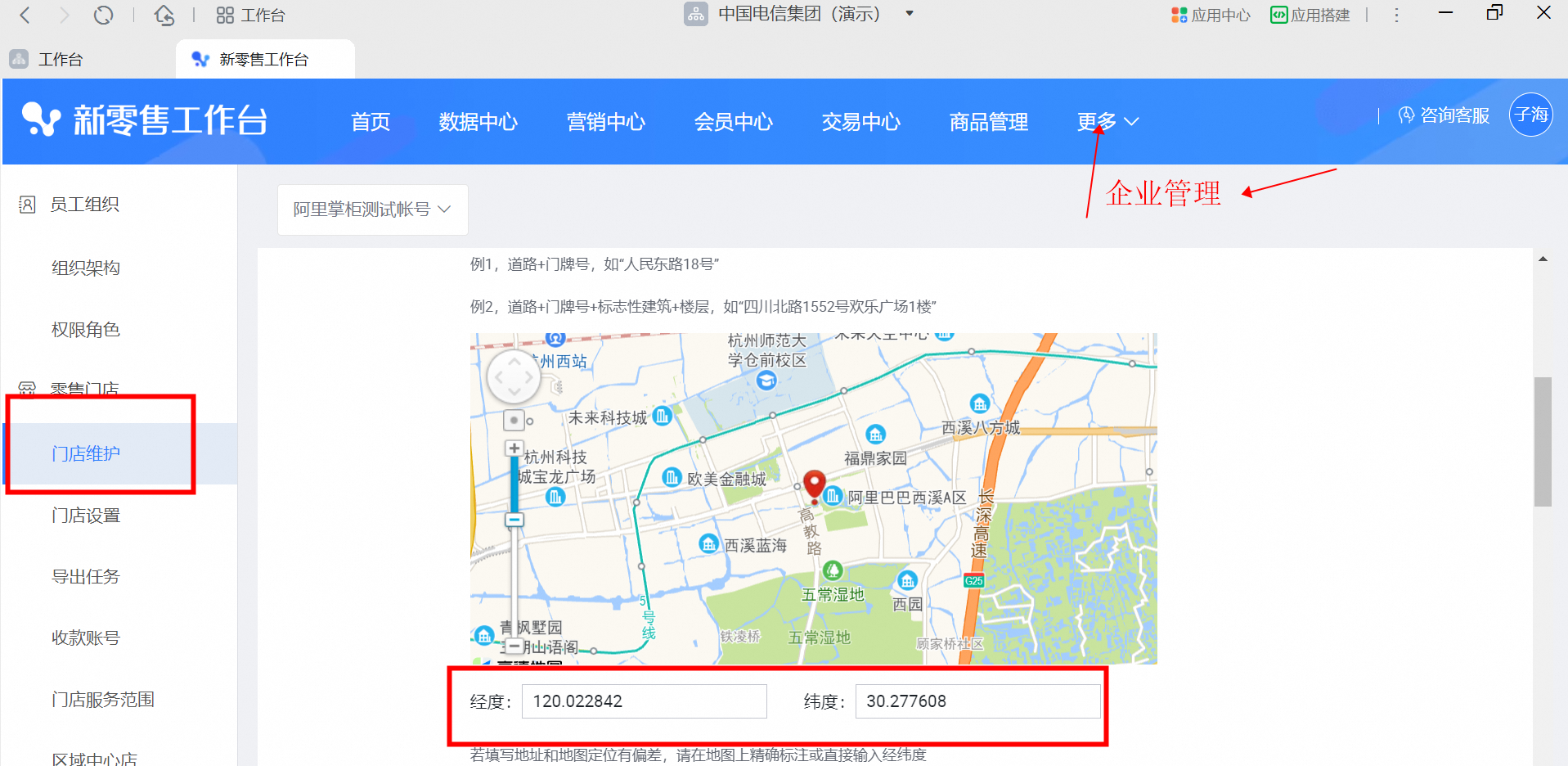This screenshot has height=766, width=1568.
Task: Click the page reload icon
Action: pyautogui.click(x=103, y=15)
